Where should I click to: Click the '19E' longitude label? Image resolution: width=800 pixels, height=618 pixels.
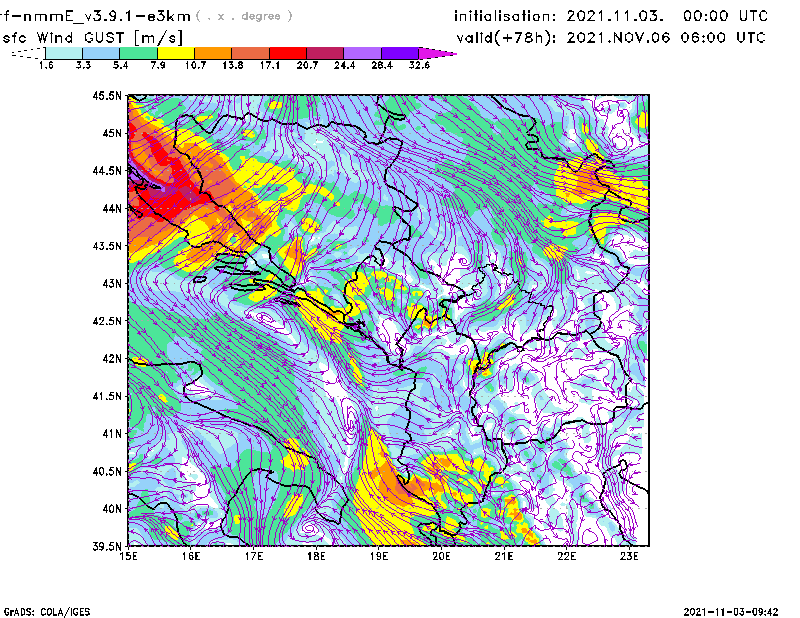379,556
